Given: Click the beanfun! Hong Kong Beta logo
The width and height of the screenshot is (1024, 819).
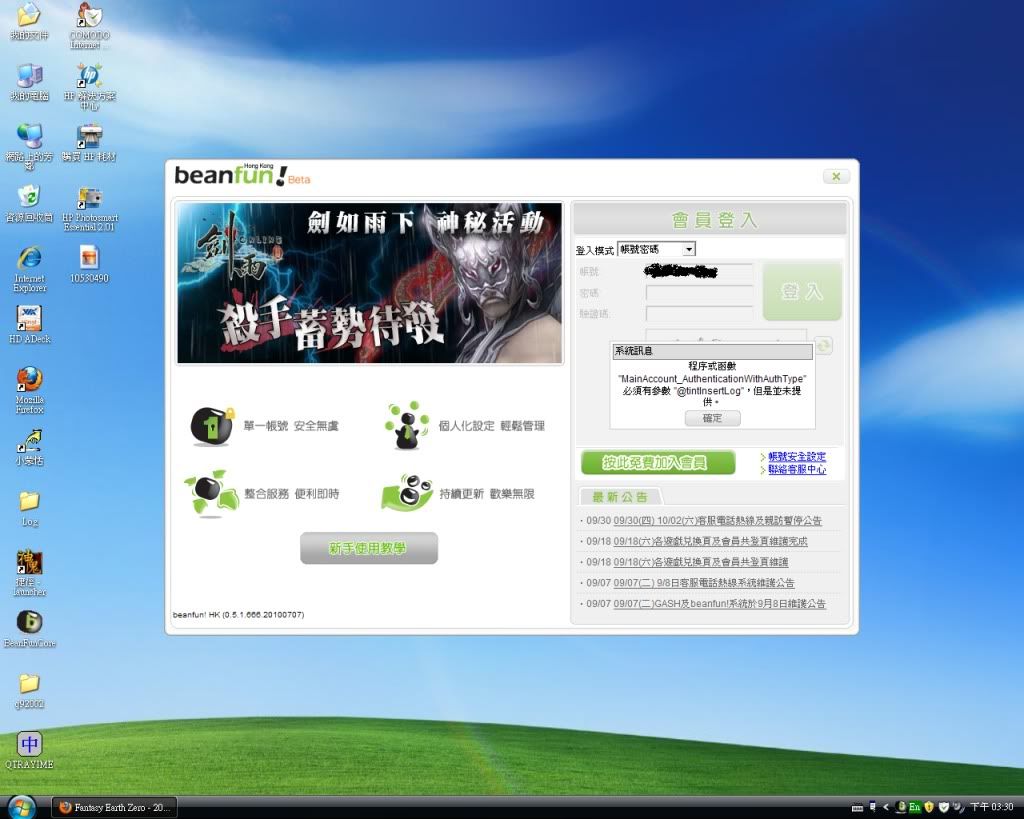Looking at the screenshot, I should click(x=242, y=175).
